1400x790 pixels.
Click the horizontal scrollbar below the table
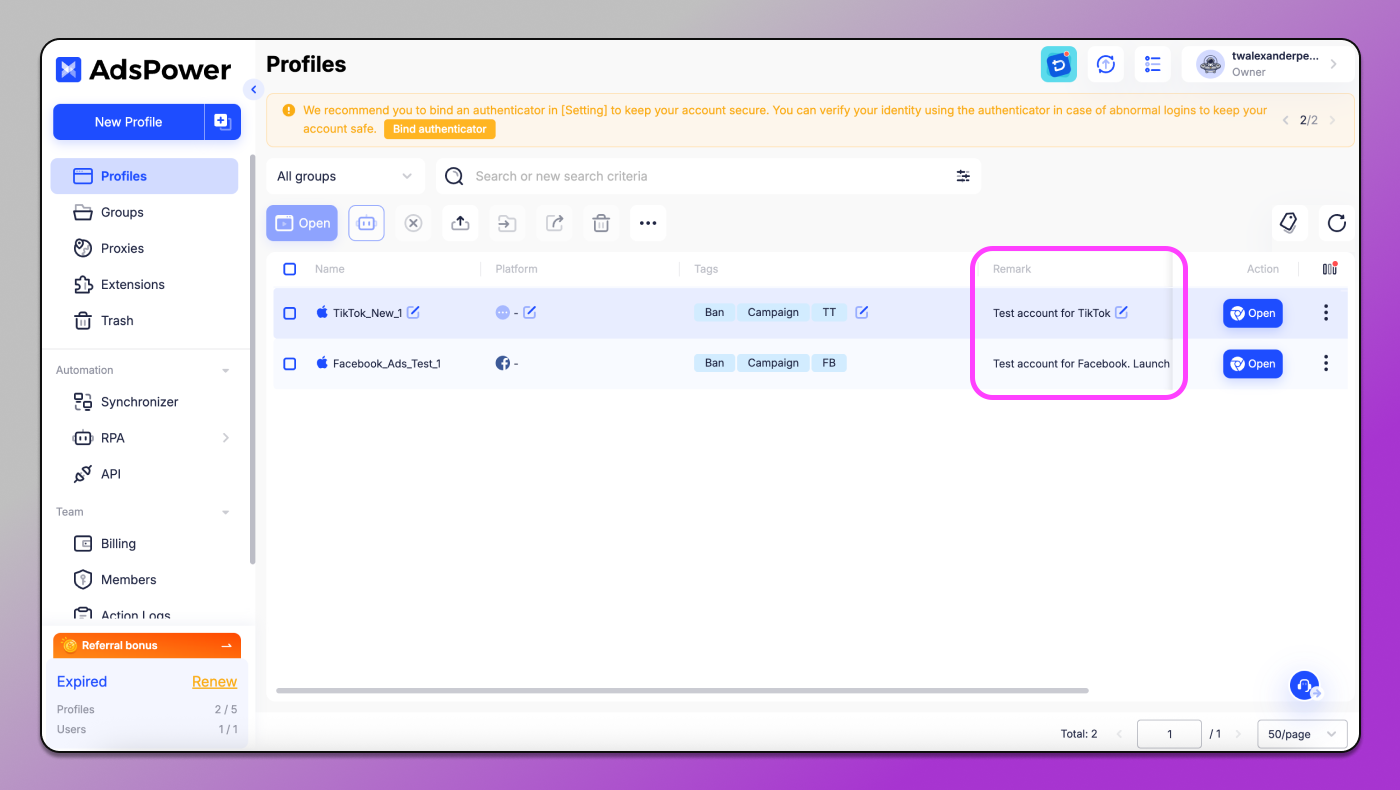(681, 690)
